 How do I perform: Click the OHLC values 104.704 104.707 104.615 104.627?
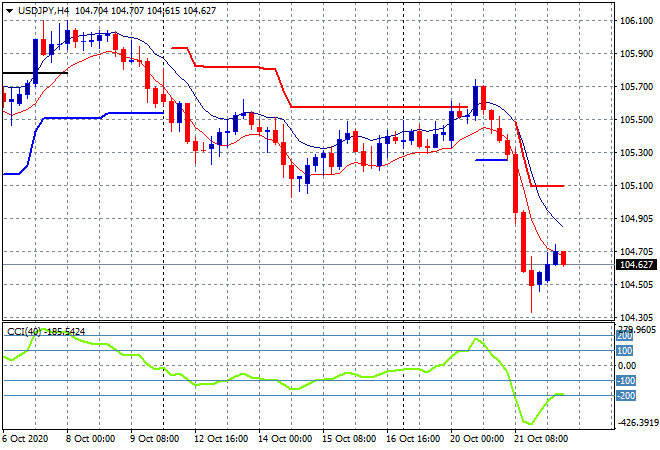click(x=145, y=11)
